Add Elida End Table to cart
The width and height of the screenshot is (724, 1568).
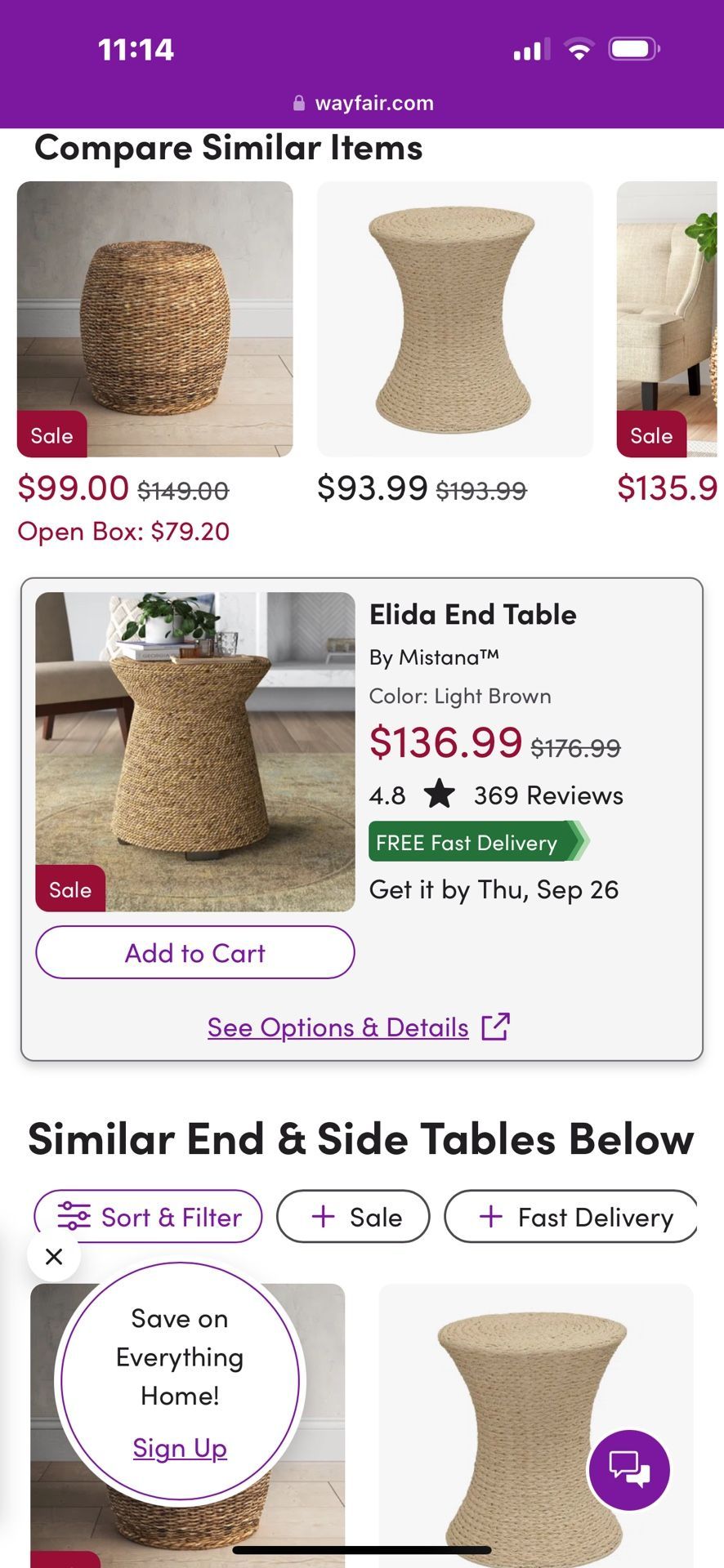(194, 952)
